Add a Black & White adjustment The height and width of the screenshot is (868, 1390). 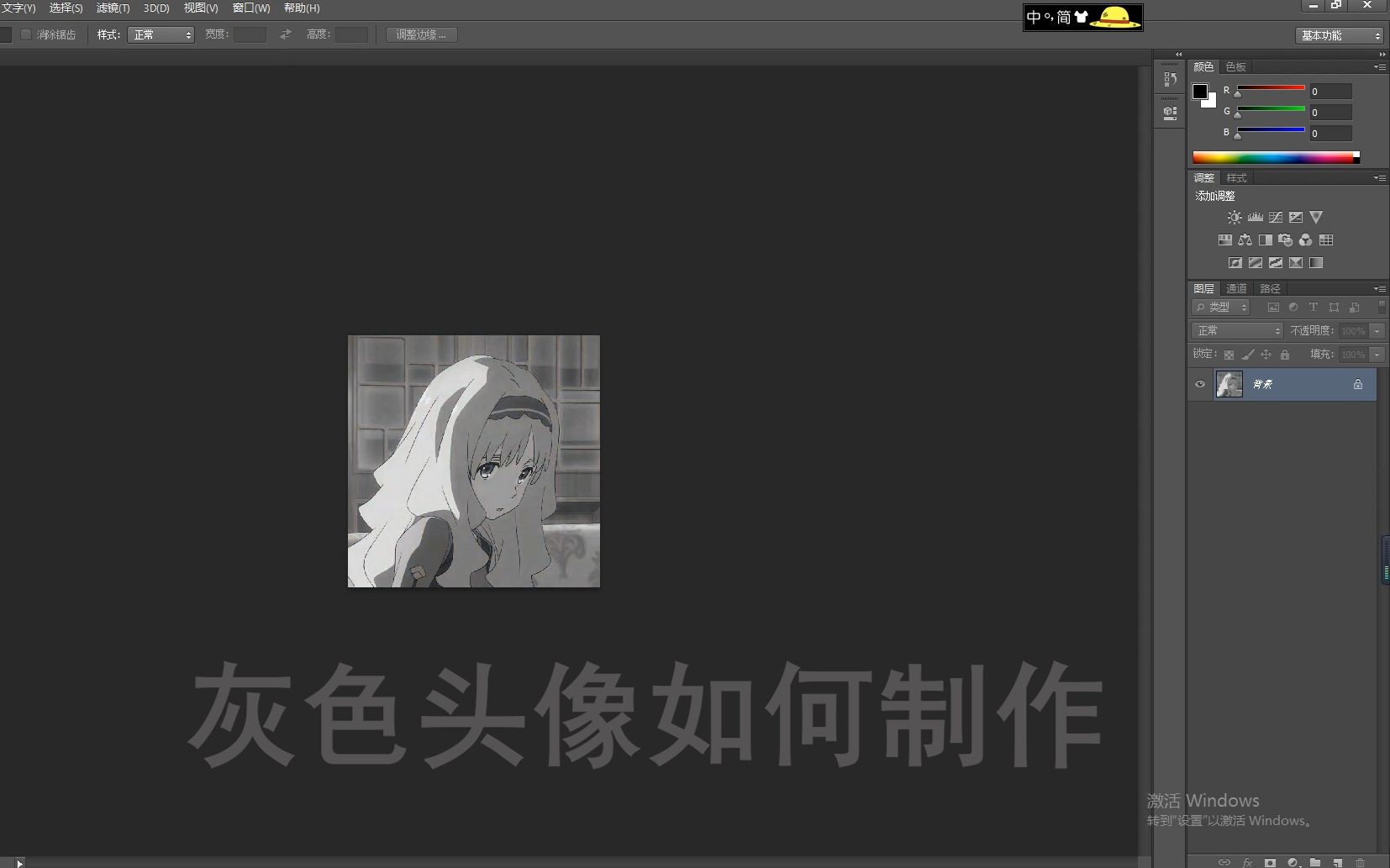pos(1265,239)
